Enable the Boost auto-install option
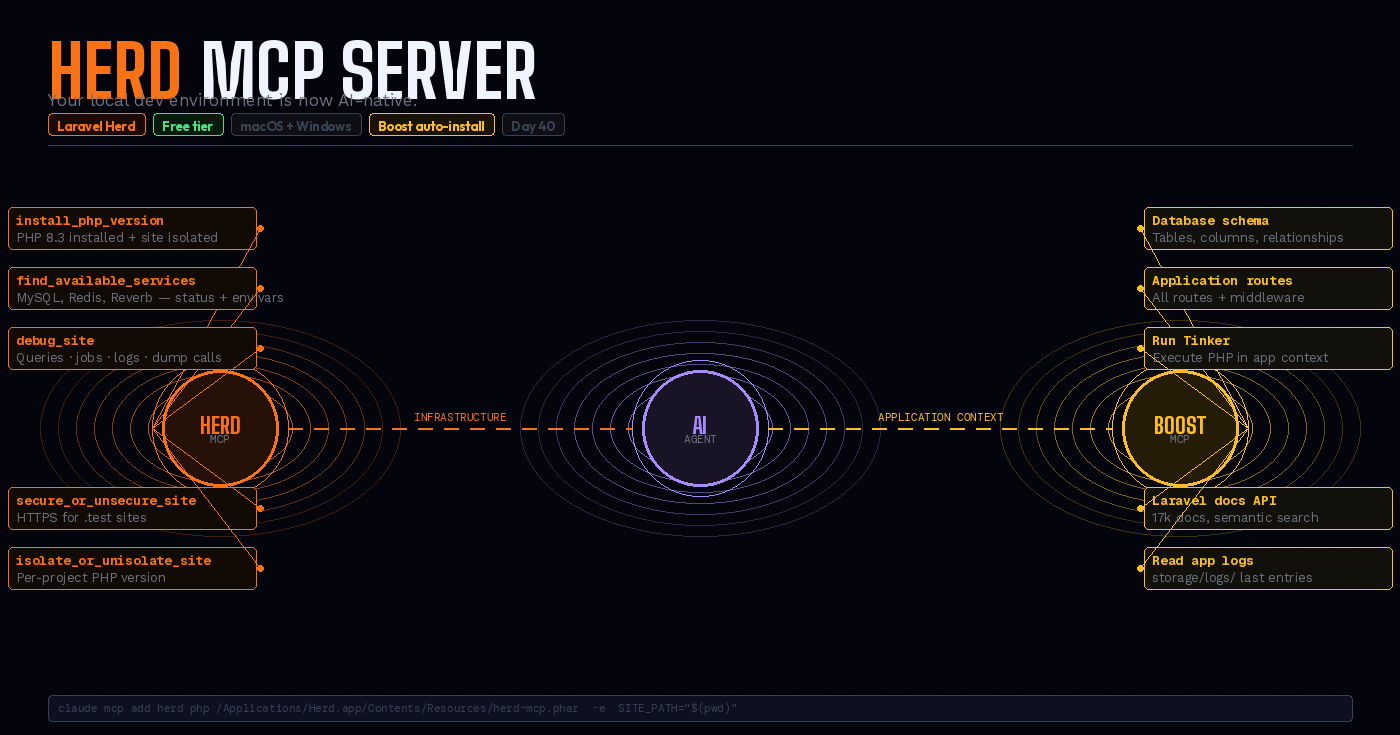This screenshot has width=1400, height=735. coord(431,125)
